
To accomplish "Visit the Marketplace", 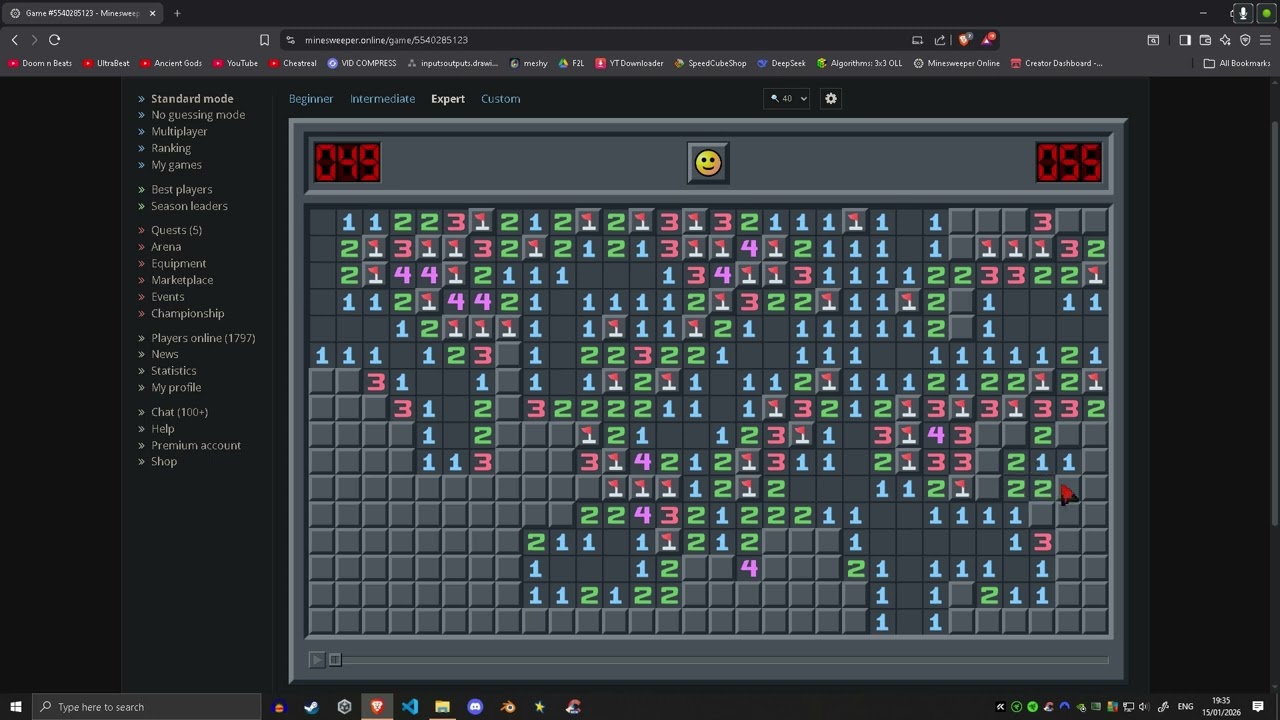I will (x=182, y=280).
